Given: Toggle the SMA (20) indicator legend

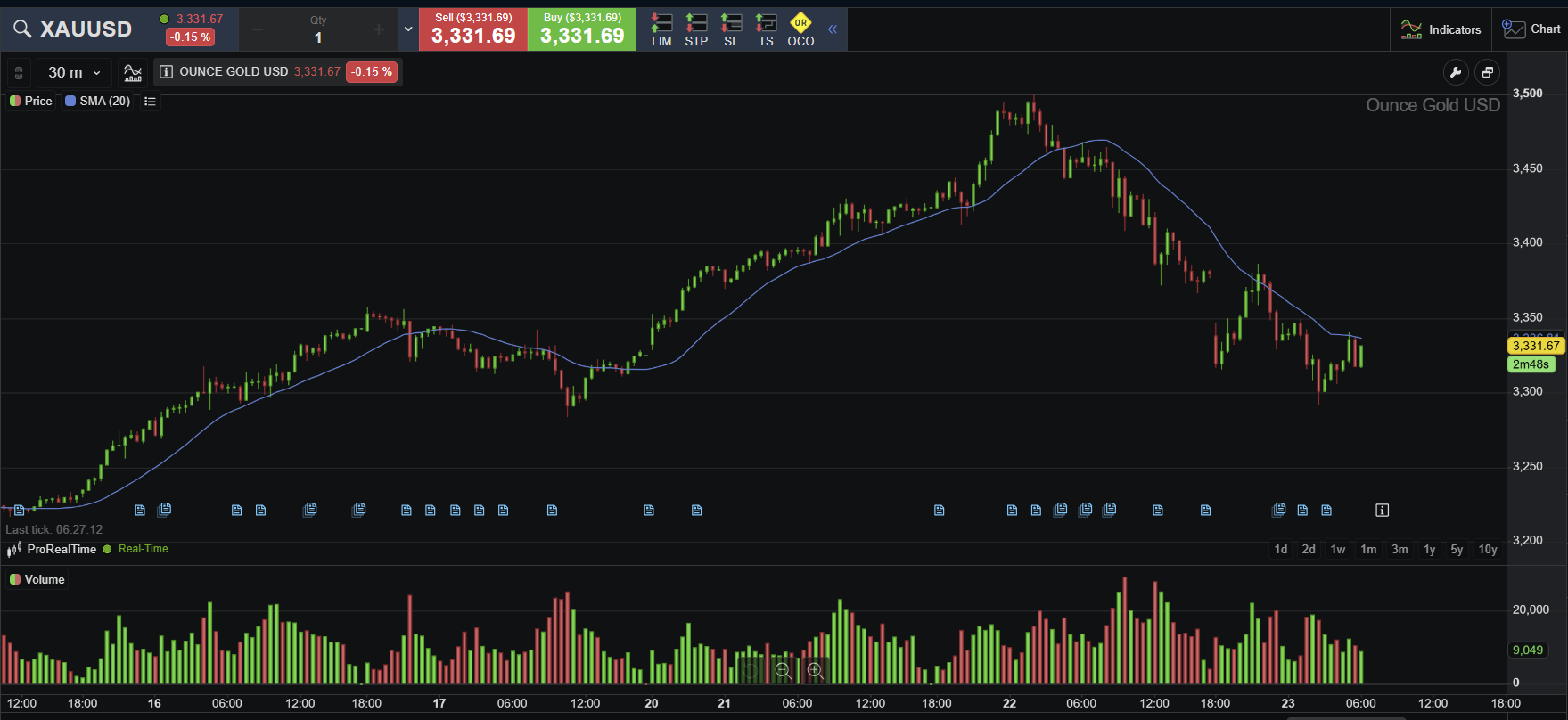Looking at the screenshot, I should pos(98,101).
